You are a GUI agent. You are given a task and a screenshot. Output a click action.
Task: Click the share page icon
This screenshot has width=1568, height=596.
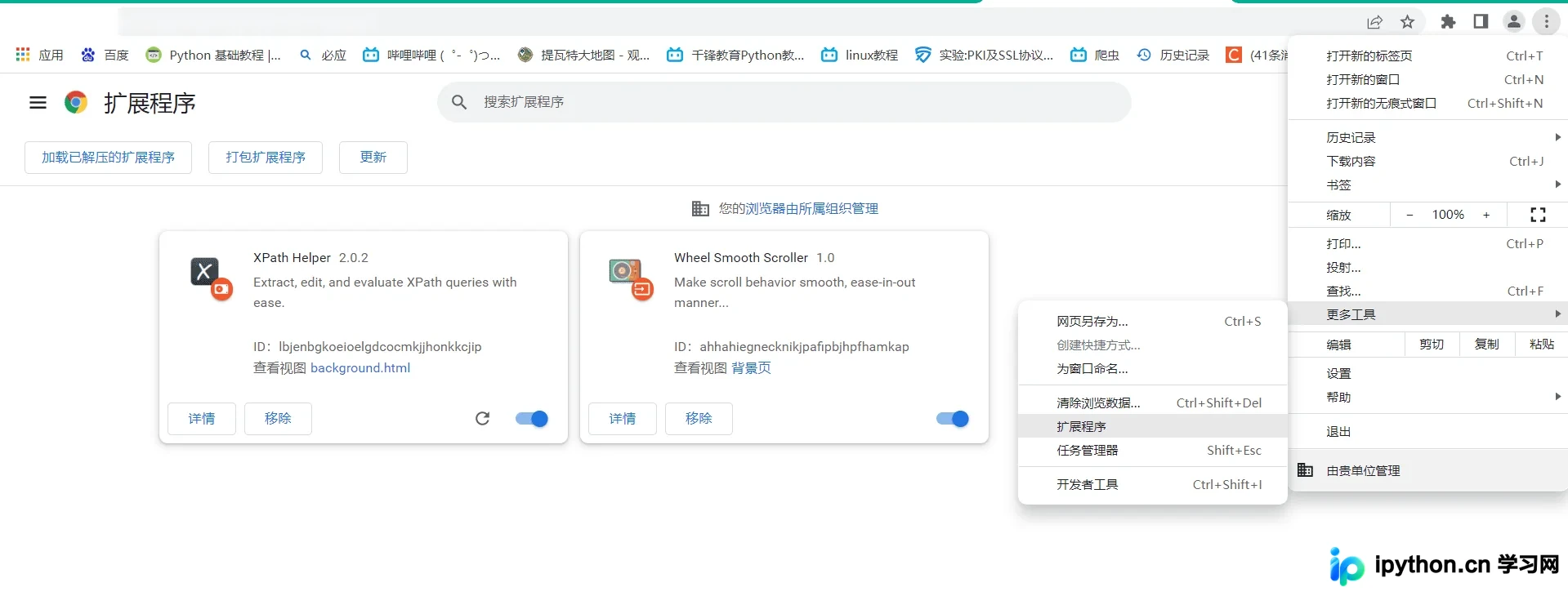pos(1374,22)
